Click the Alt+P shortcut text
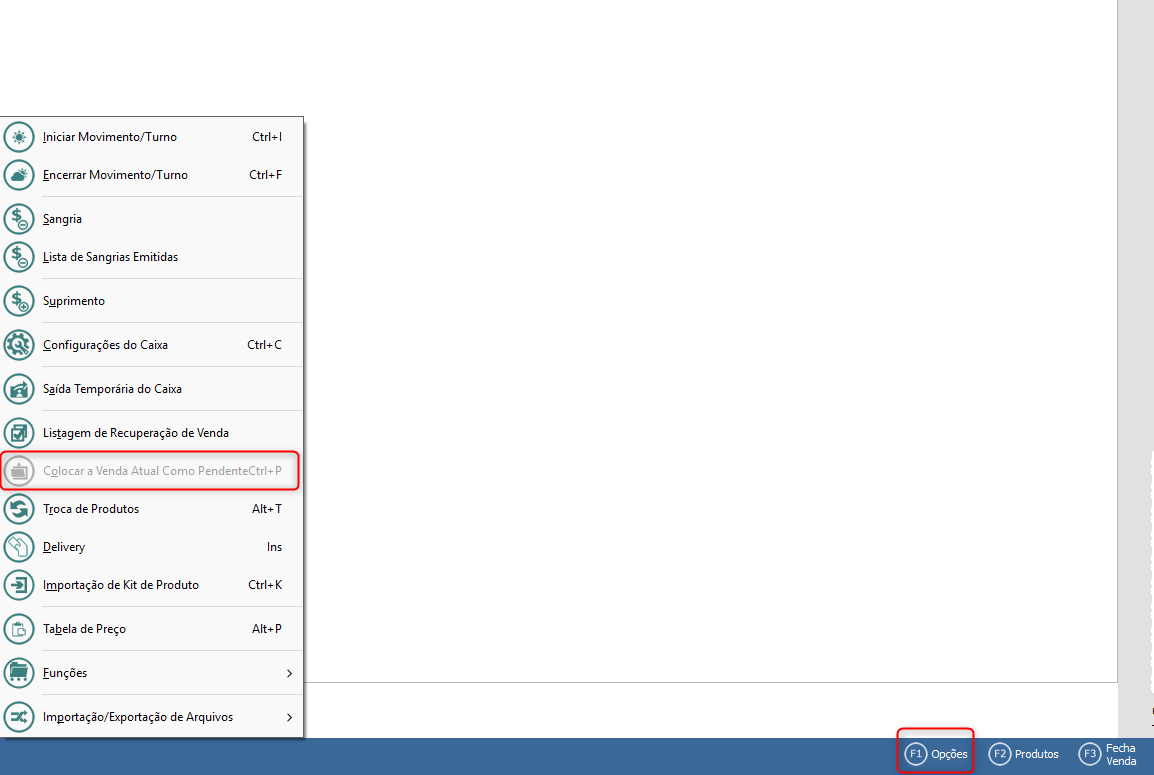The width and height of the screenshot is (1154, 775). pyautogui.click(x=266, y=629)
